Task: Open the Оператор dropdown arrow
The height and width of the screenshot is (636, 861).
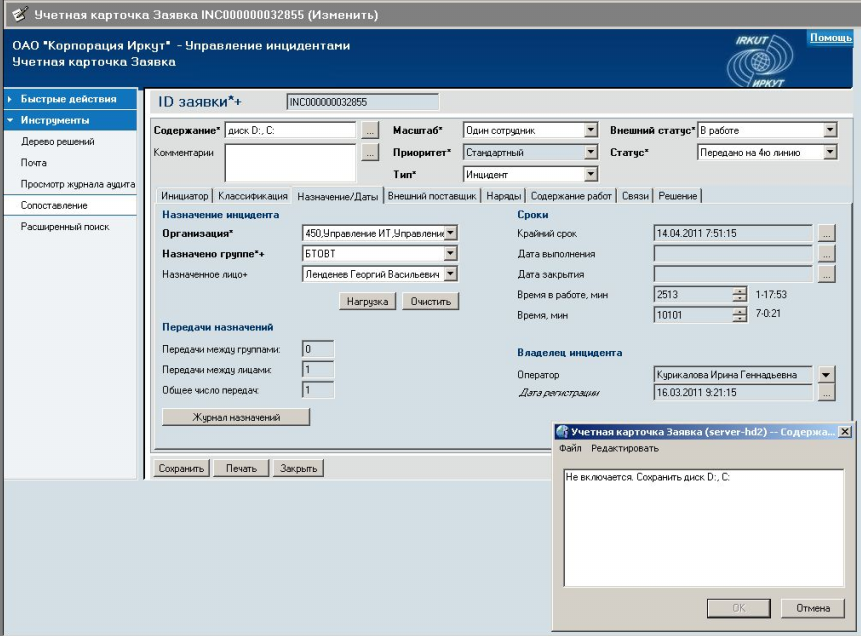Action: (x=826, y=375)
